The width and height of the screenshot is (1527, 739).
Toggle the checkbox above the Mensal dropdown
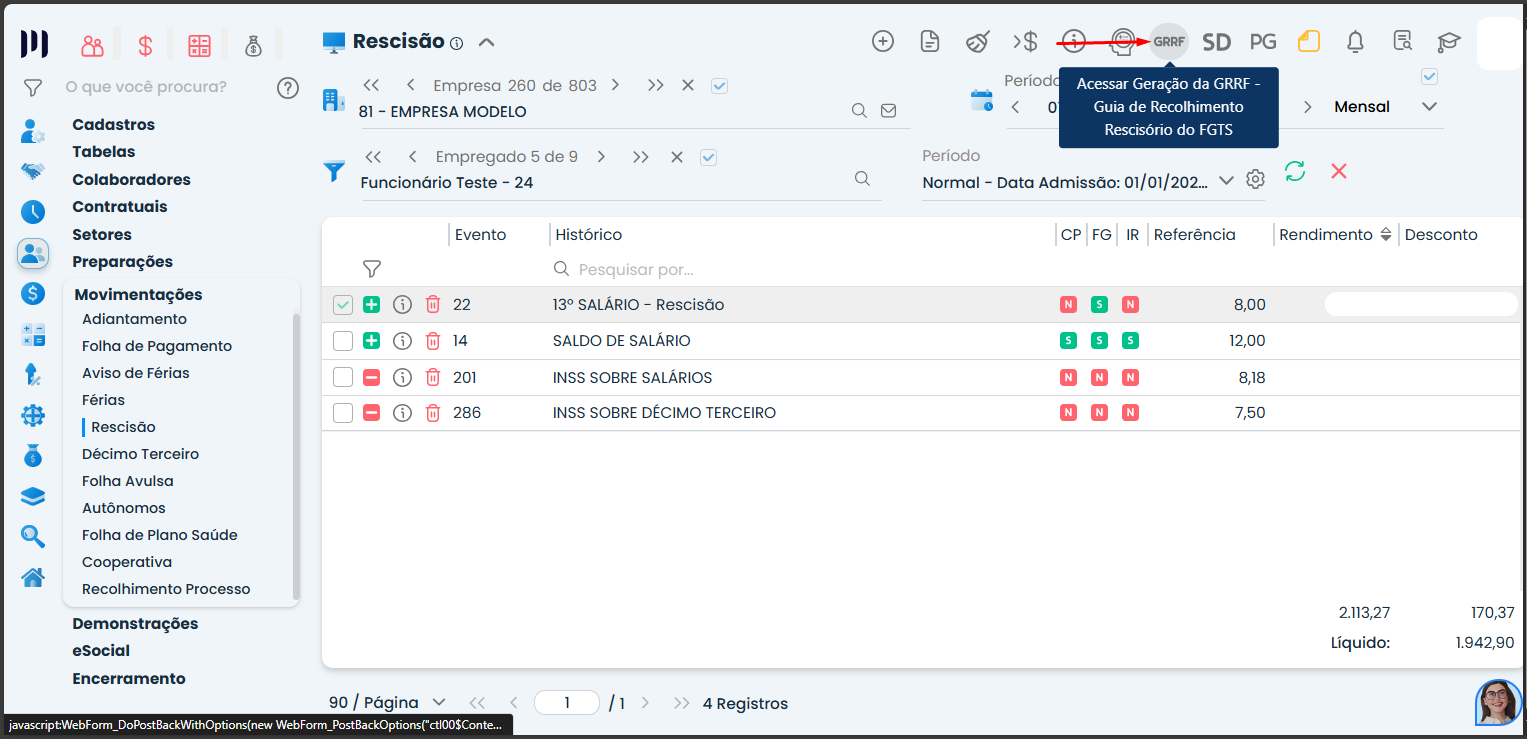[x=1430, y=77]
